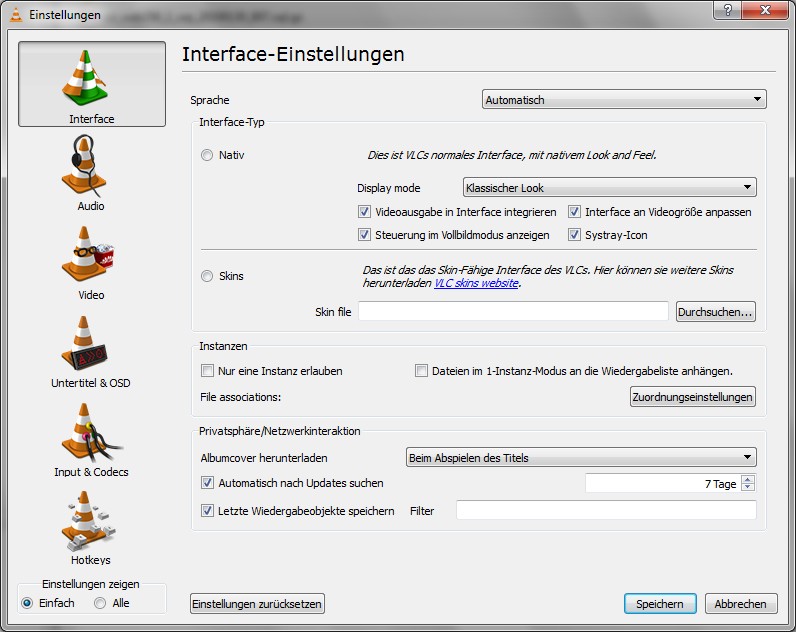This screenshot has height=632, width=796.
Task: Switch settings view to Alle
Action: pyautogui.click(x=100, y=603)
